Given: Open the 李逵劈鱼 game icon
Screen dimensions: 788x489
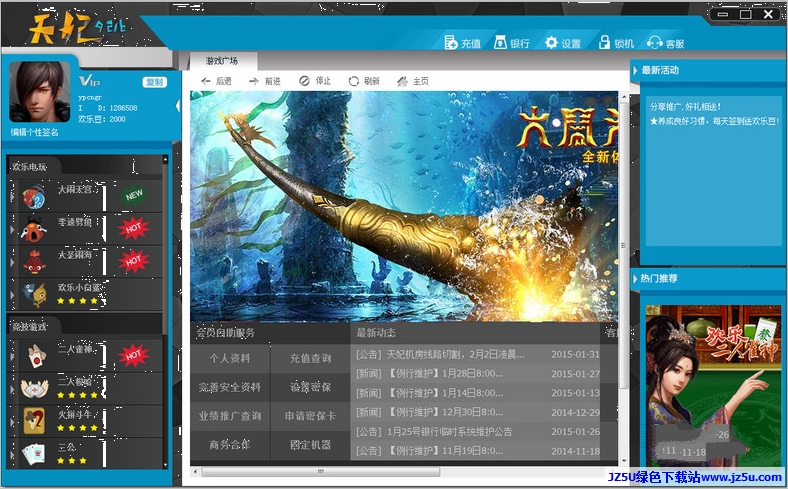Looking at the screenshot, I should [34, 229].
